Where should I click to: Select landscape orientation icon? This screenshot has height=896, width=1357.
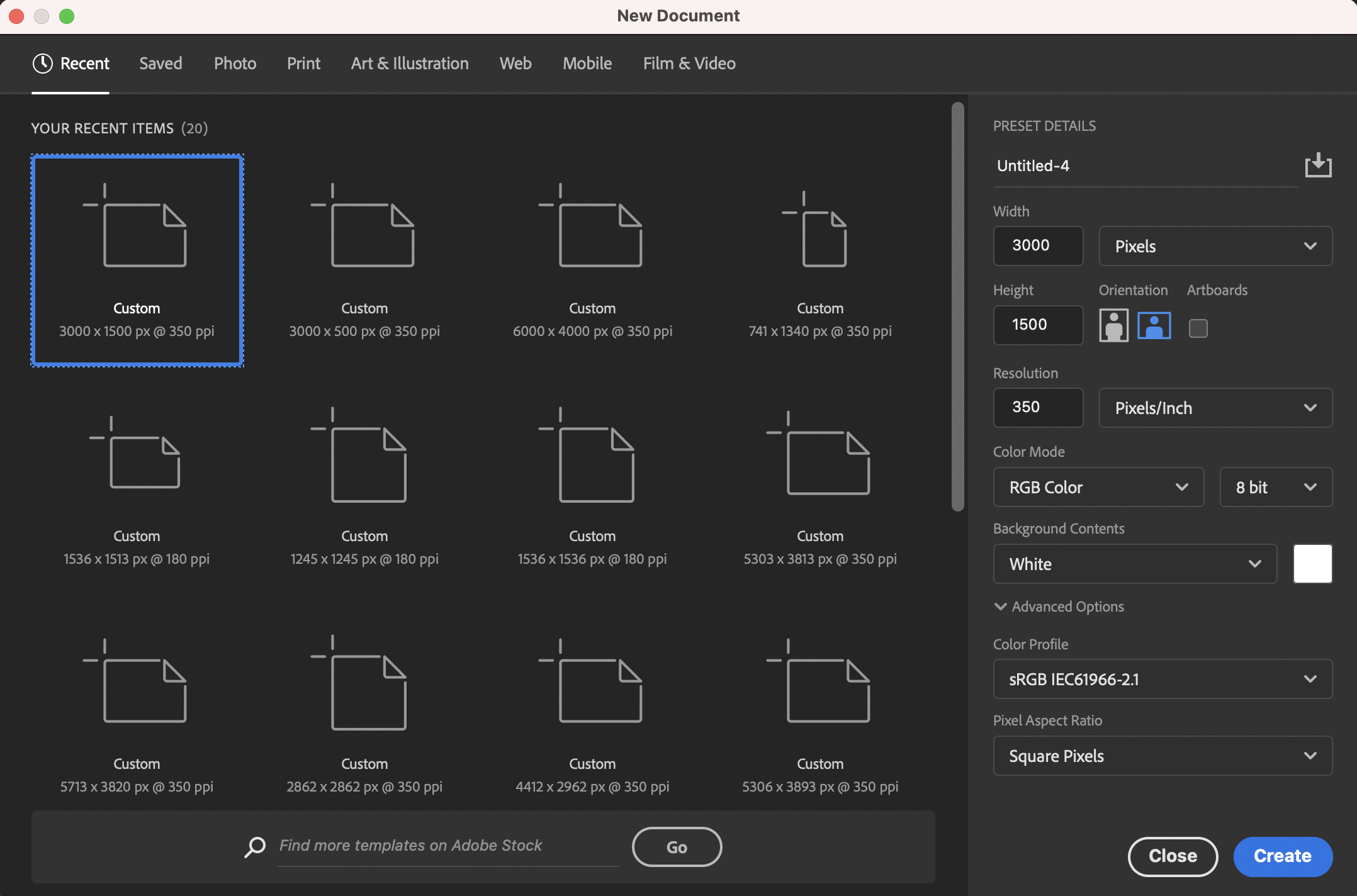point(1154,326)
